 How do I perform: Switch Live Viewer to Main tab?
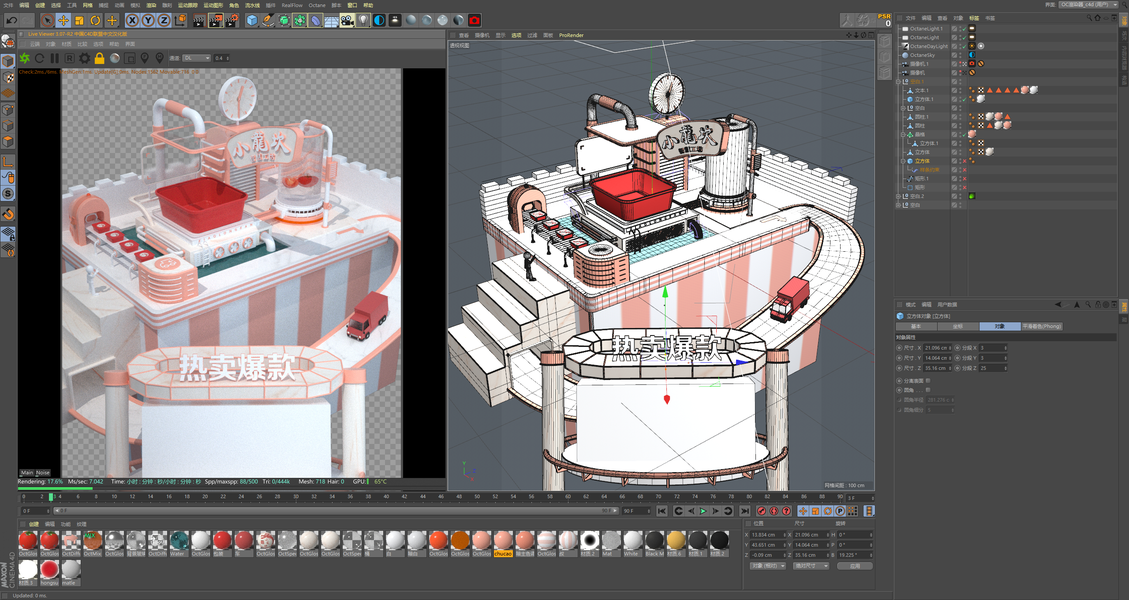[27, 473]
